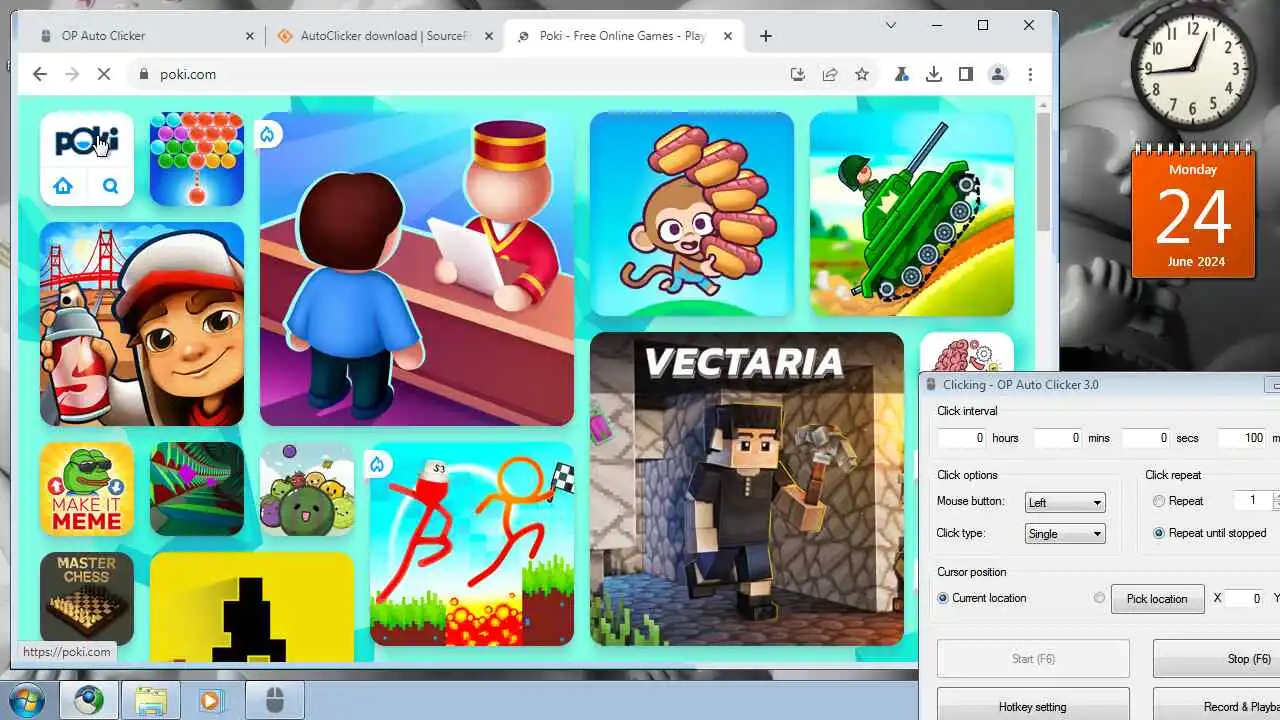This screenshot has height=720, width=1280.
Task: Click the Pick location button
Action: pos(1157,599)
